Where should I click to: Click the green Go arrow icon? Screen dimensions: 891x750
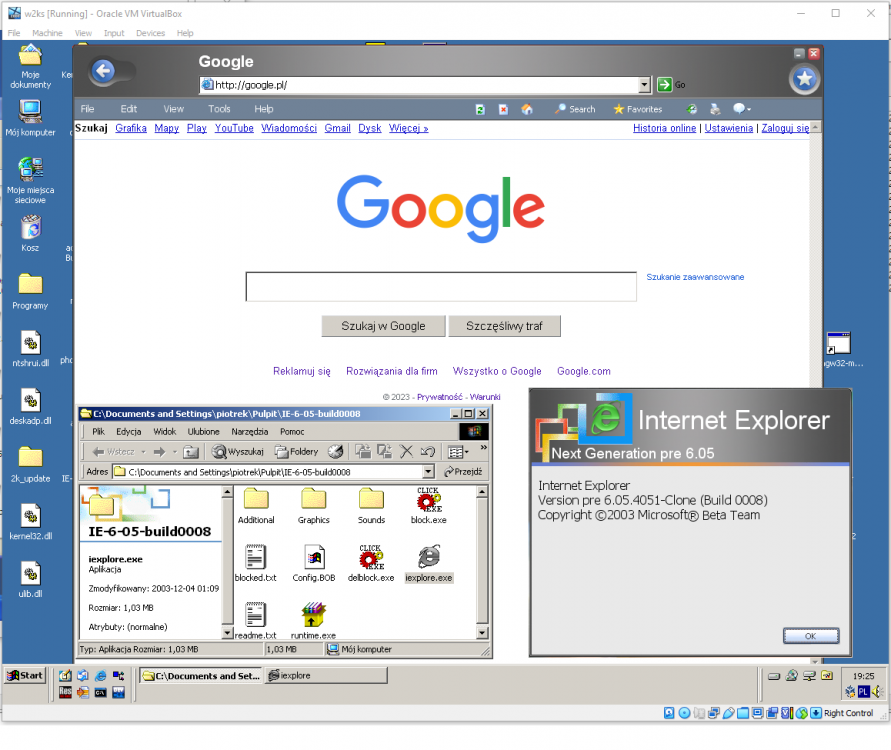click(x=664, y=85)
